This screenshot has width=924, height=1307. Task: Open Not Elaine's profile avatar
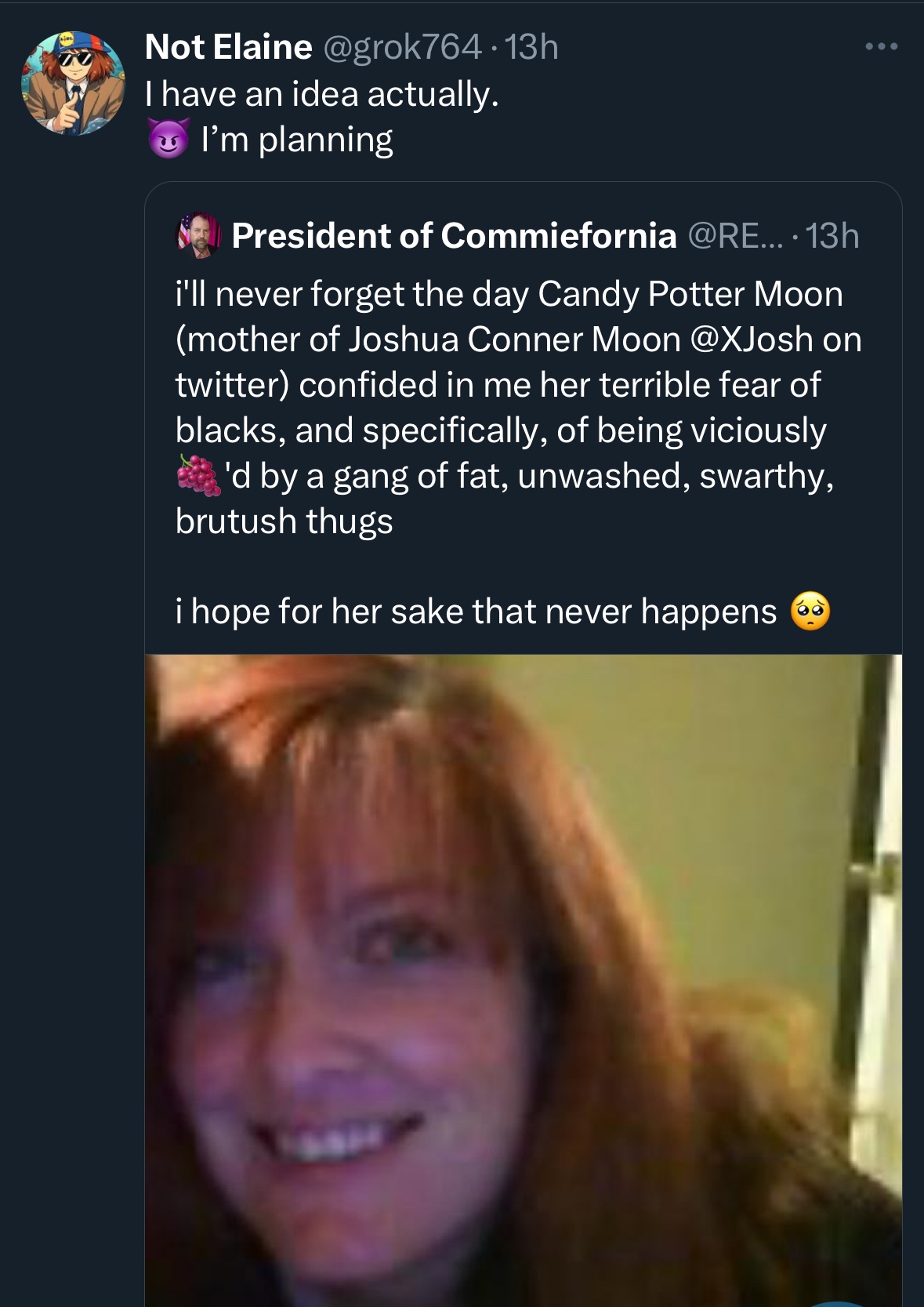pos(73,83)
